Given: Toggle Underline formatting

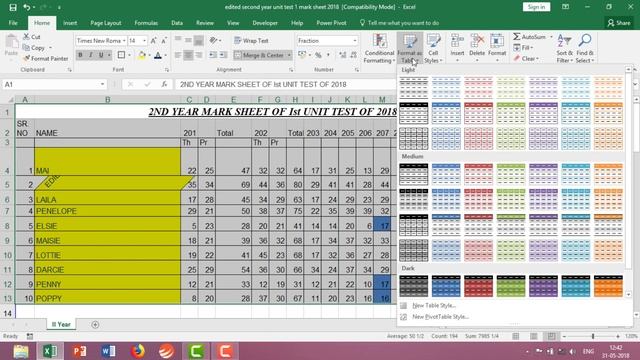Looking at the screenshot, I should 101,55.
